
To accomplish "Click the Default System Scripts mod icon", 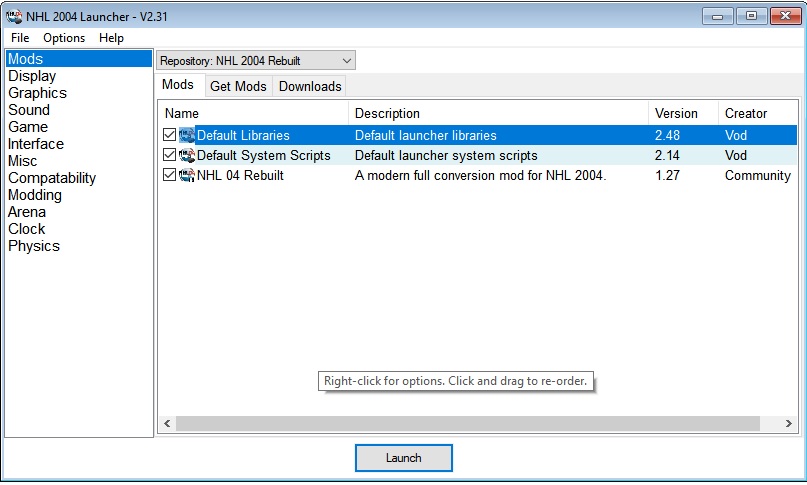I will click(187, 155).
